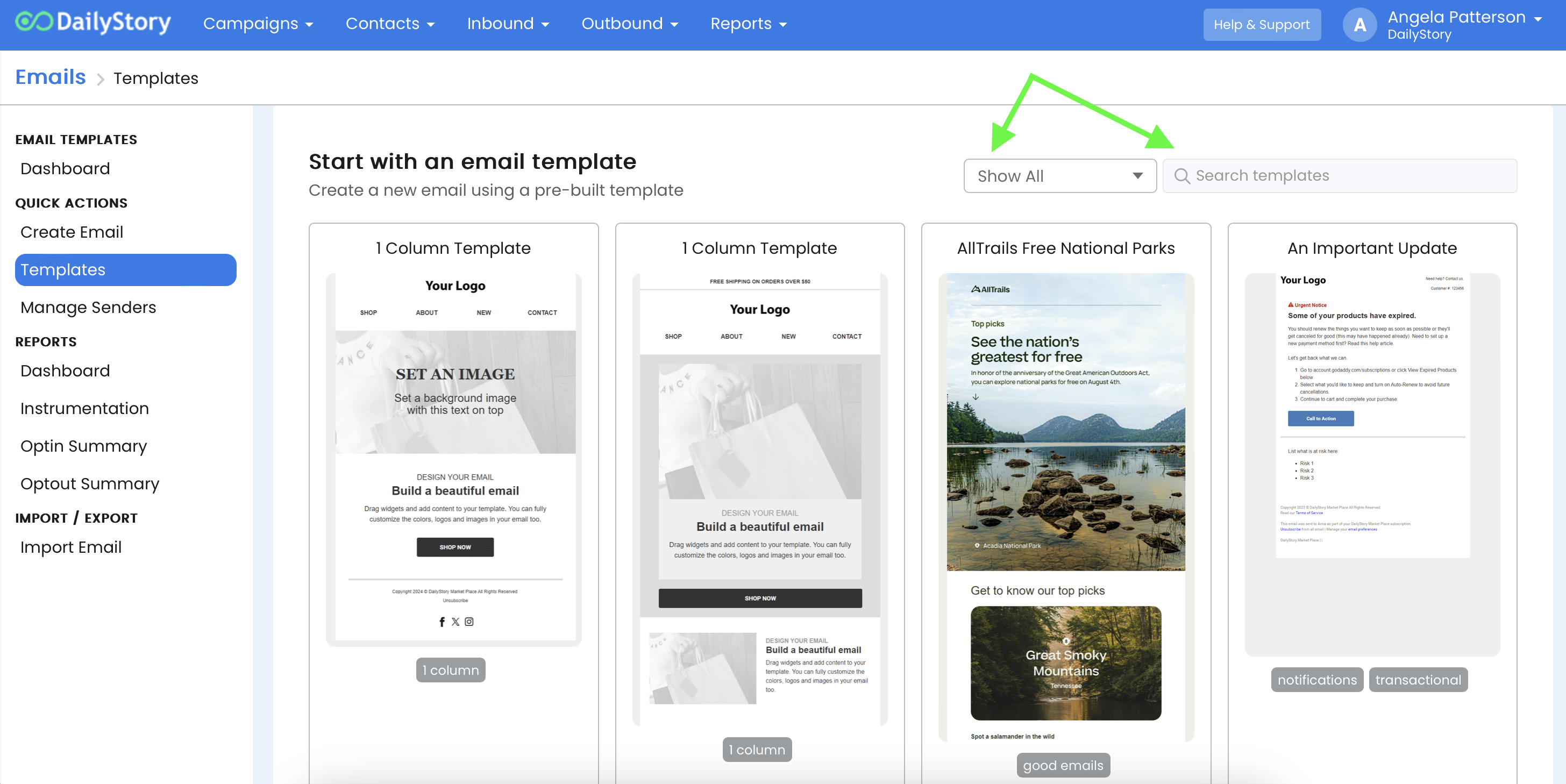Click the Templates breadcrumb text
This screenshot has height=784, width=1566.
tap(155, 79)
